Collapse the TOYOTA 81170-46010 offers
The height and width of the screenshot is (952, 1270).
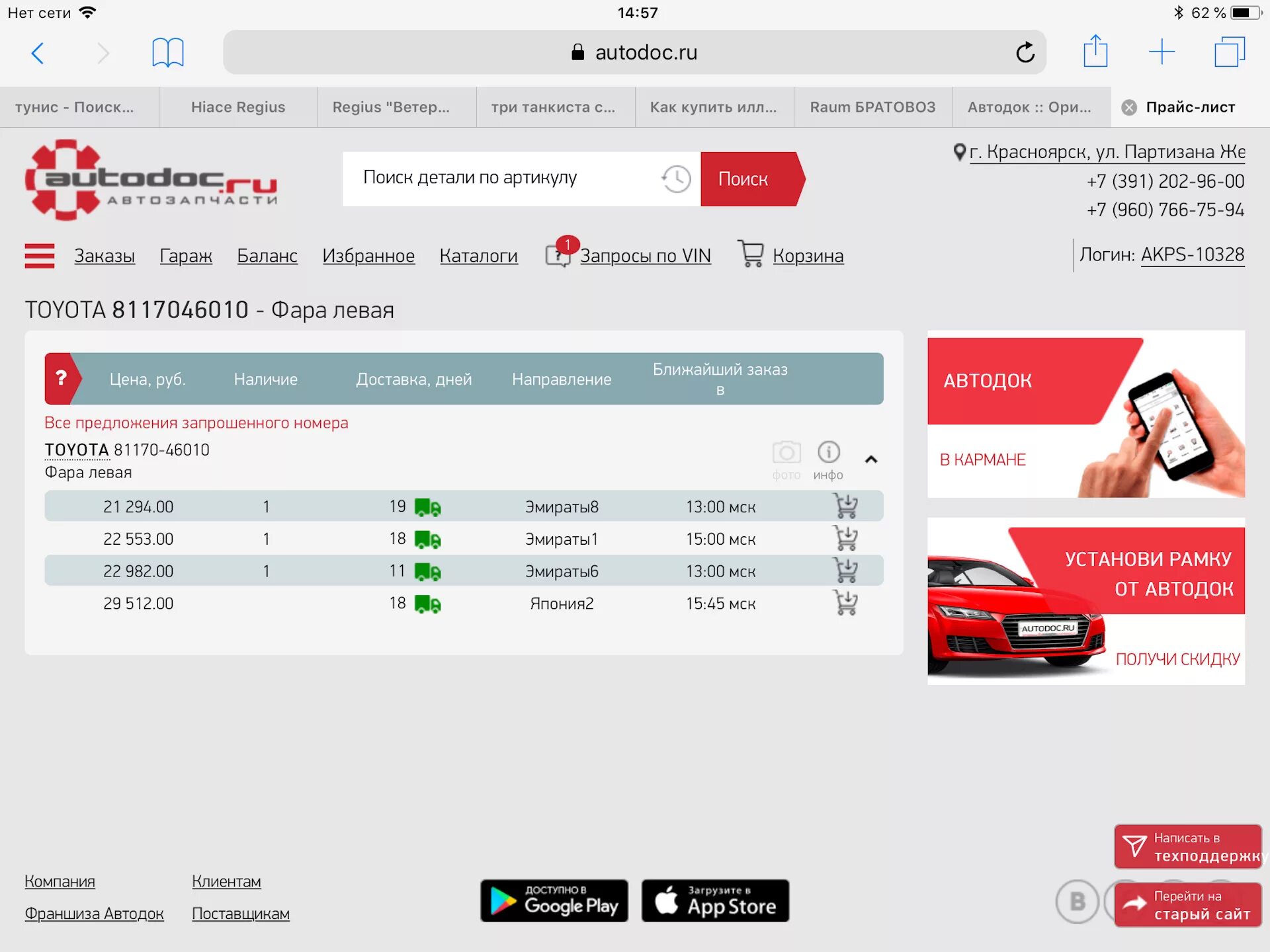(x=871, y=459)
